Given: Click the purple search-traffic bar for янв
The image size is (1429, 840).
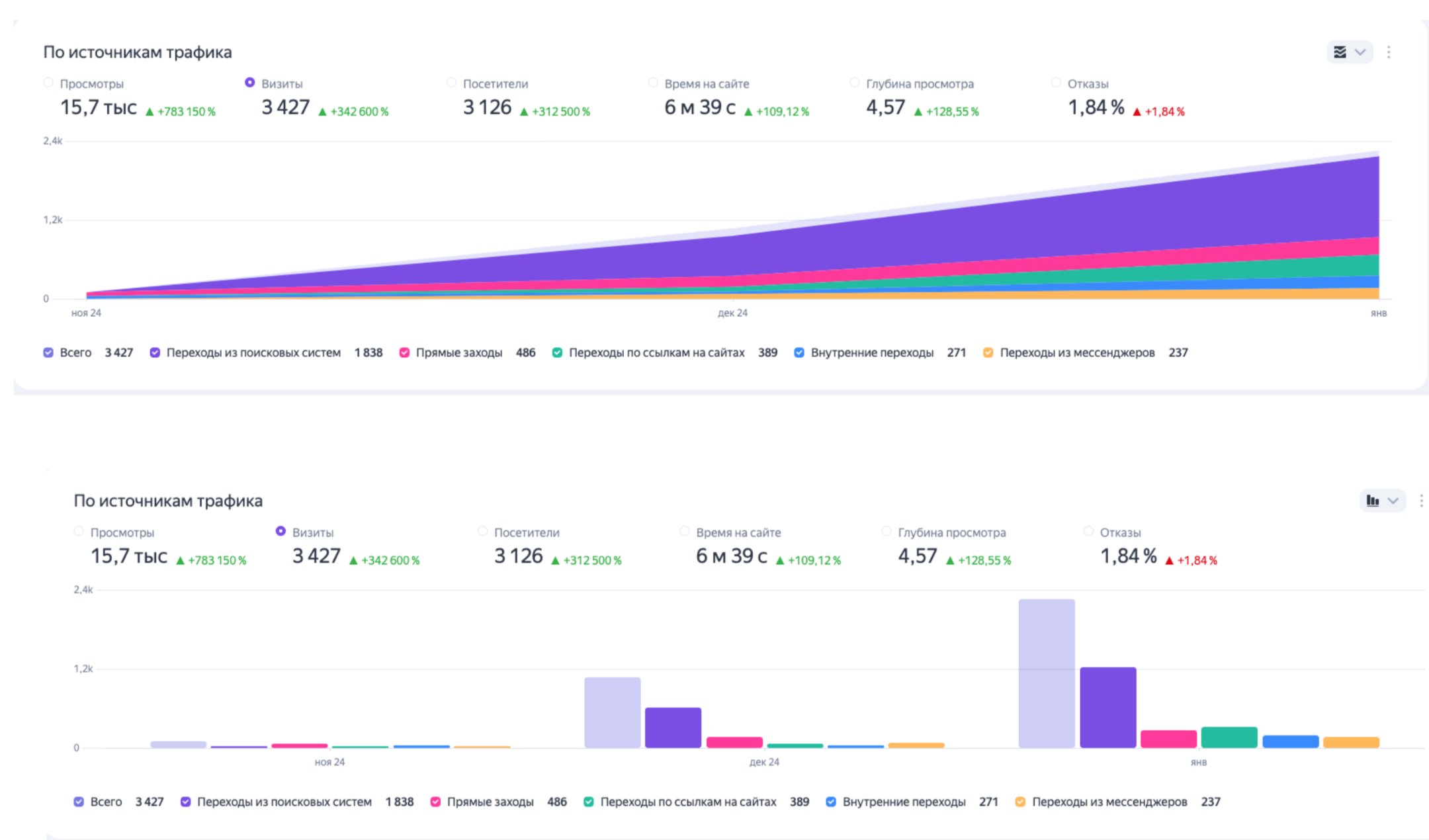Looking at the screenshot, I should (x=1108, y=708).
